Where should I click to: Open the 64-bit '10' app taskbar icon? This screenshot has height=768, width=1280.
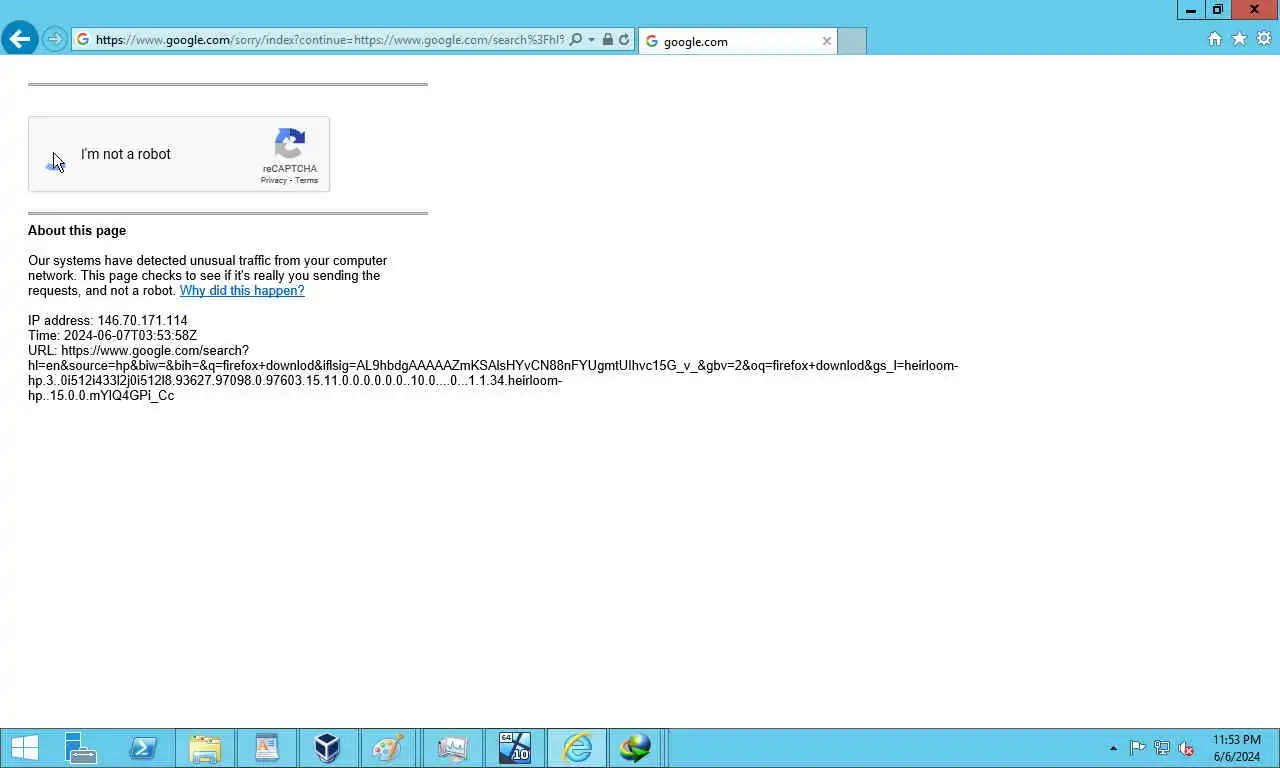(514, 748)
